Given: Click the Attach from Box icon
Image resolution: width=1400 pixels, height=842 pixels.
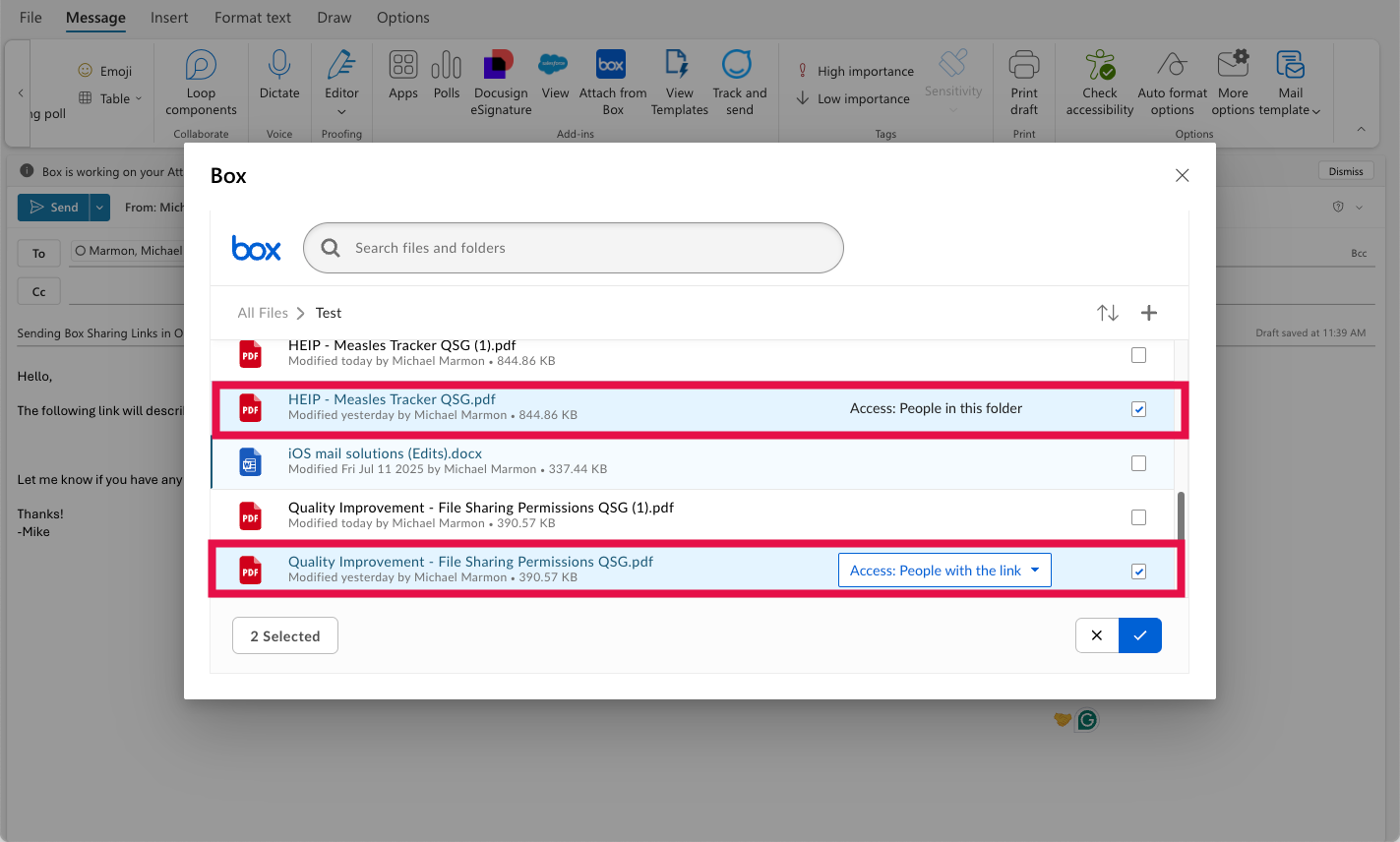Looking at the screenshot, I should coord(611,65).
